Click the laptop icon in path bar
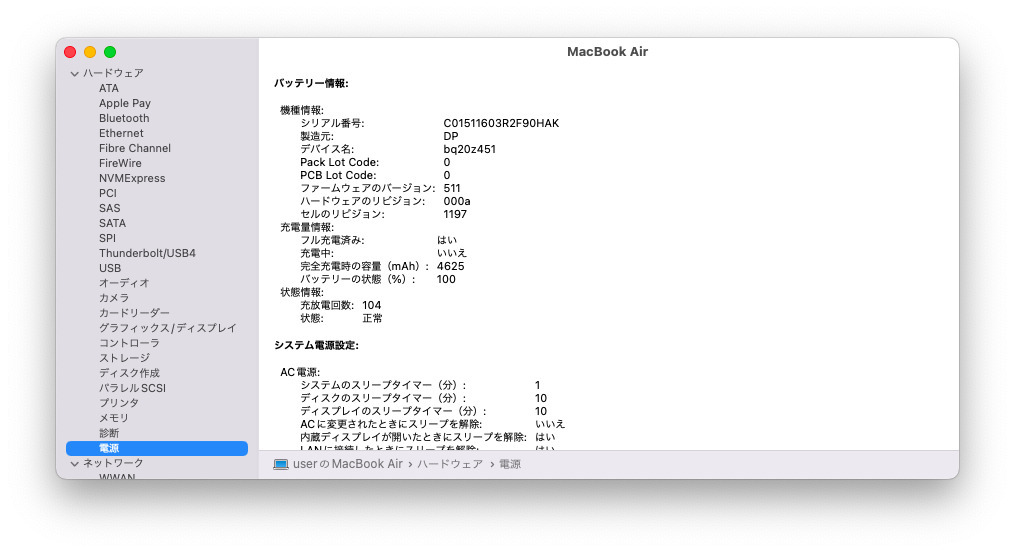This screenshot has width=1015, height=553. (x=281, y=465)
